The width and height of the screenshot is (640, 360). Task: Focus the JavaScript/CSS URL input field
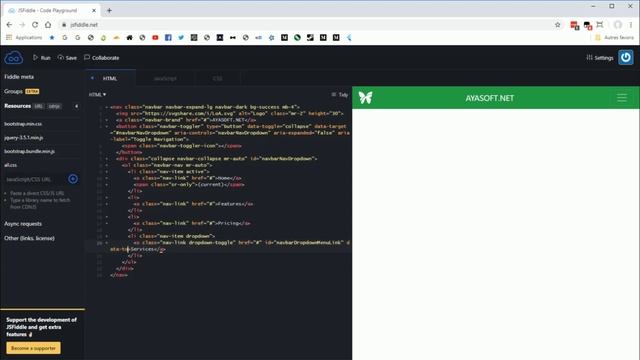[34, 179]
